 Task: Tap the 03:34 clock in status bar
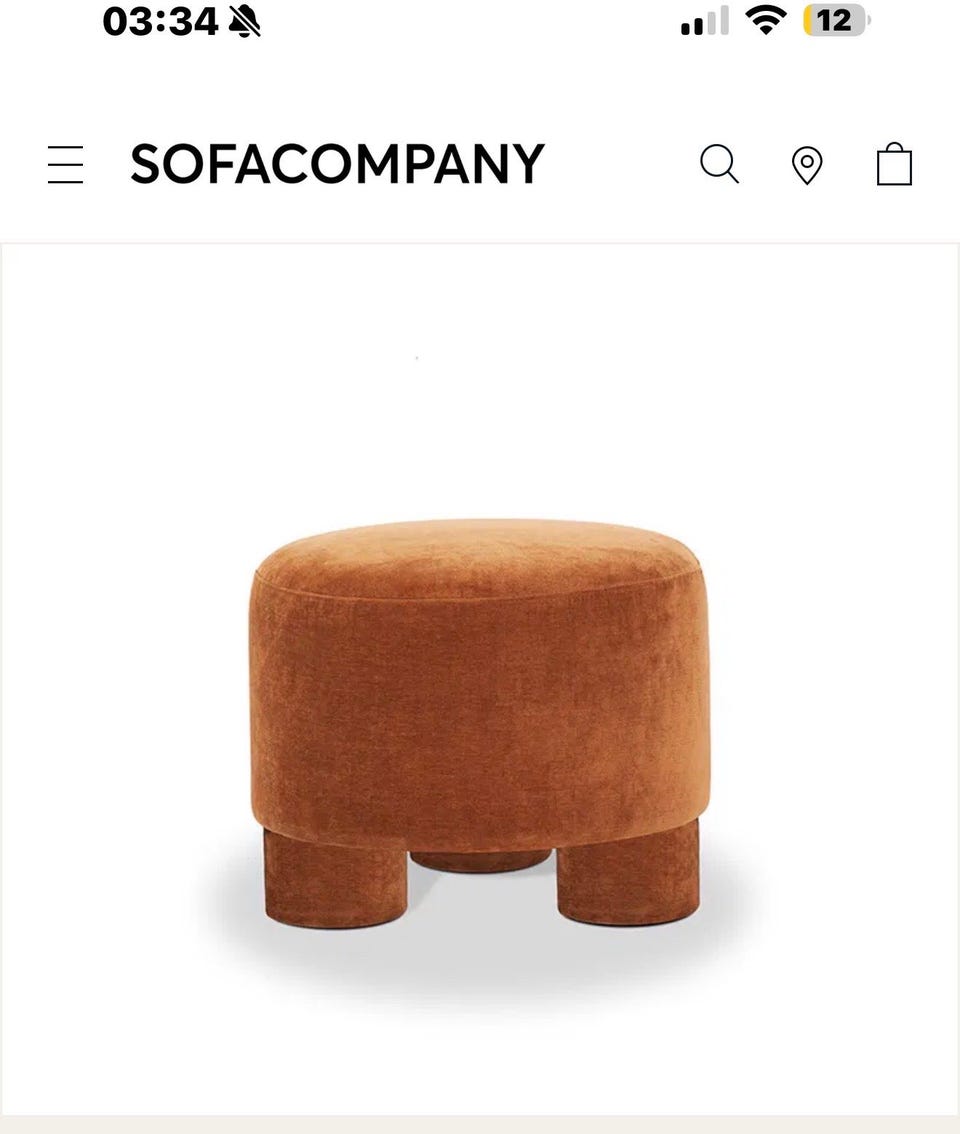click(x=160, y=22)
